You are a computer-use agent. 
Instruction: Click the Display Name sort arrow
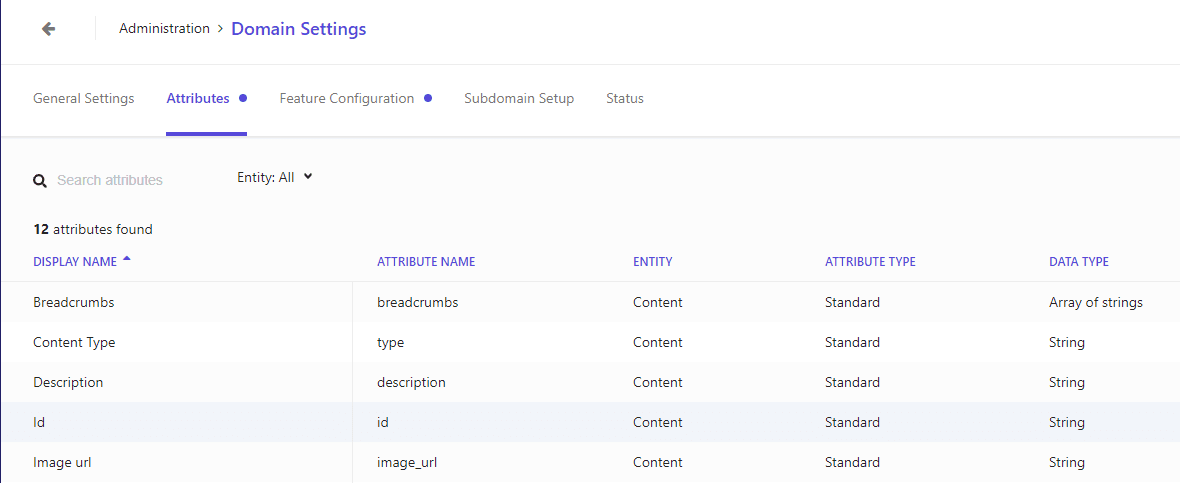126,259
